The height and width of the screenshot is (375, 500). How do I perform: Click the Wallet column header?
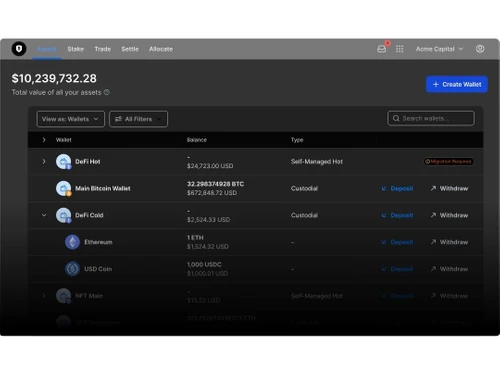point(63,140)
